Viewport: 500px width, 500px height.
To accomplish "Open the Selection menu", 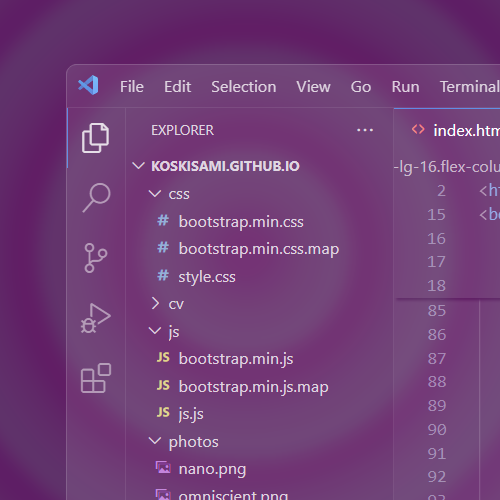I will point(244,87).
